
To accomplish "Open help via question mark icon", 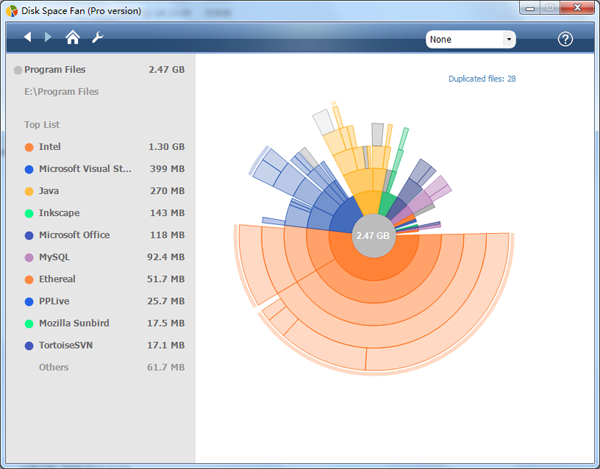I will point(565,39).
